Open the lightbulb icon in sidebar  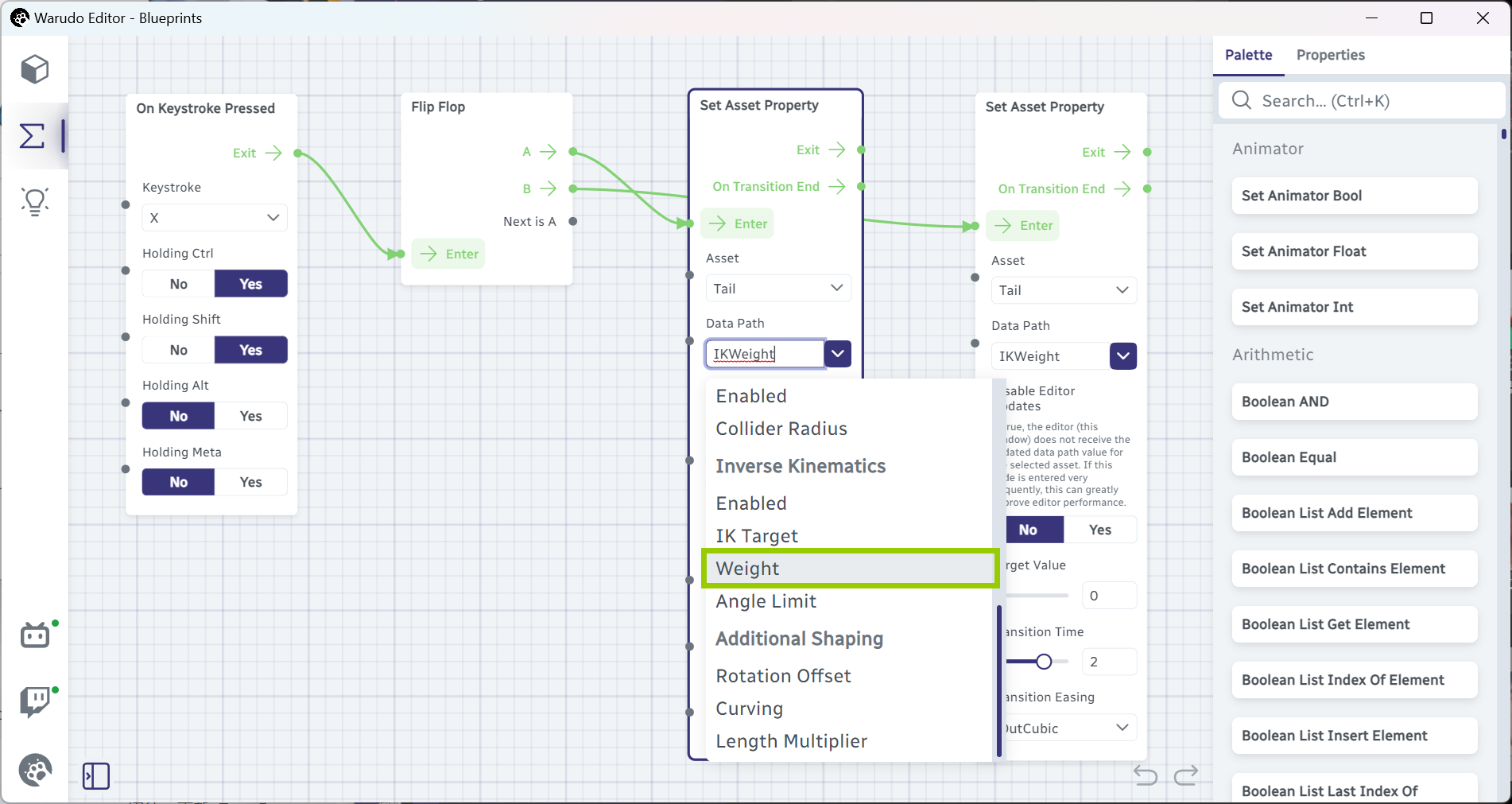pyautogui.click(x=35, y=202)
